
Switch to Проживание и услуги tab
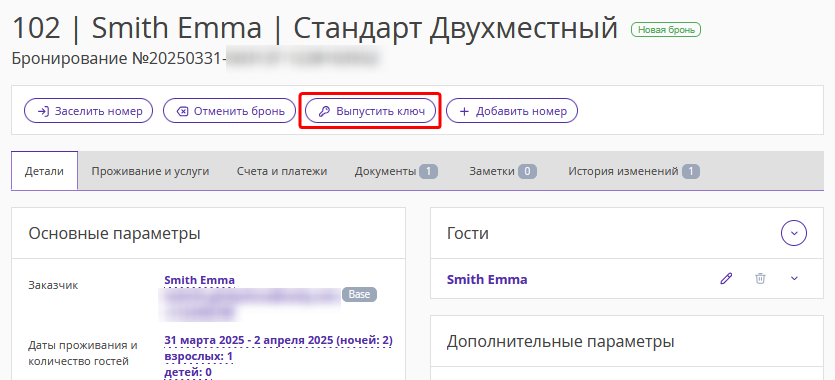[x=150, y=171]
